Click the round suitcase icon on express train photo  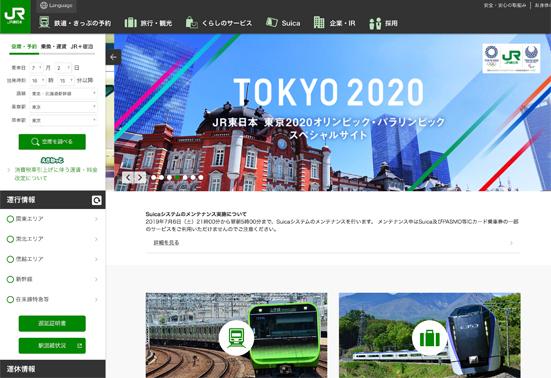point(429,338)
